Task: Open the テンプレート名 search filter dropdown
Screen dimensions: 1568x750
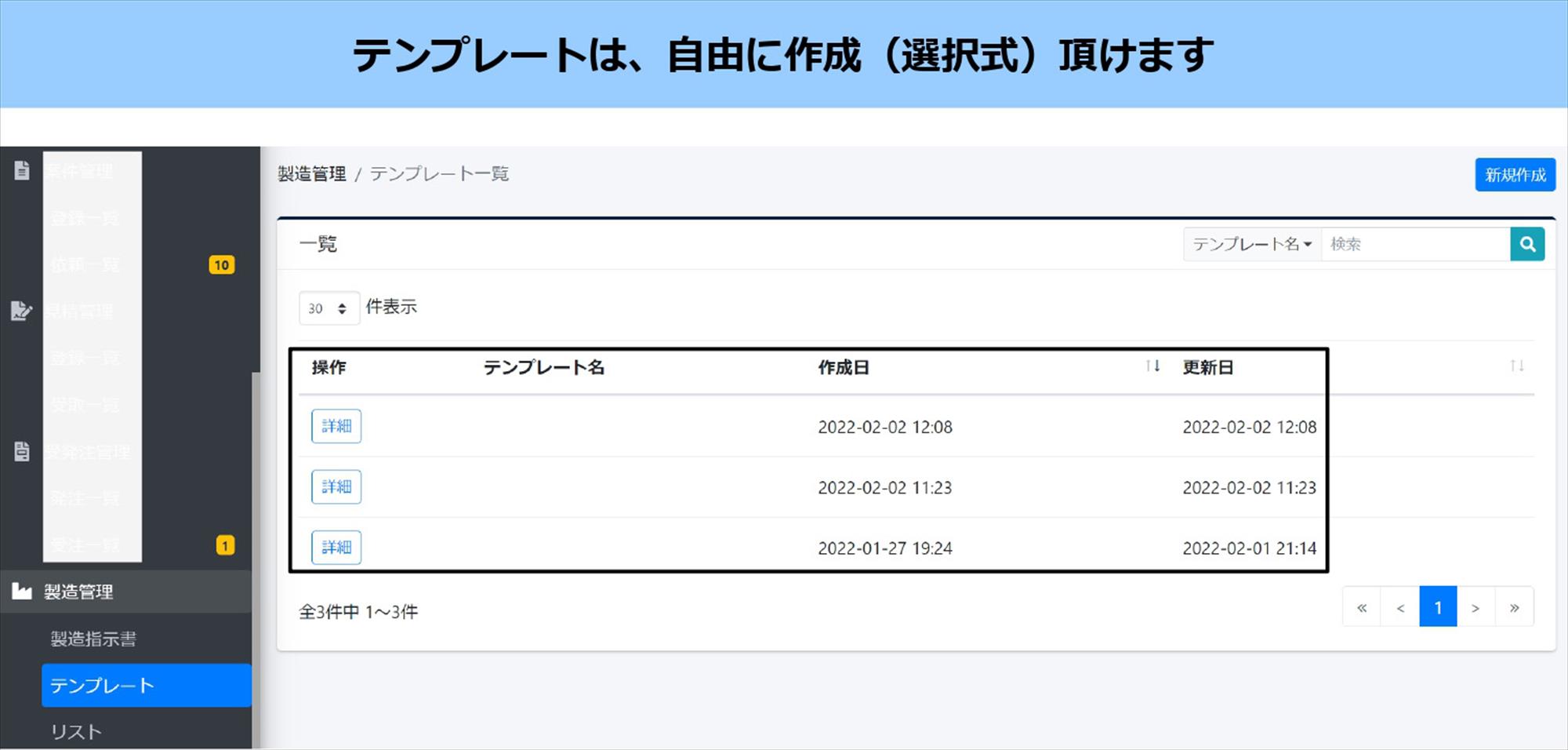Action: point(1252,244)
